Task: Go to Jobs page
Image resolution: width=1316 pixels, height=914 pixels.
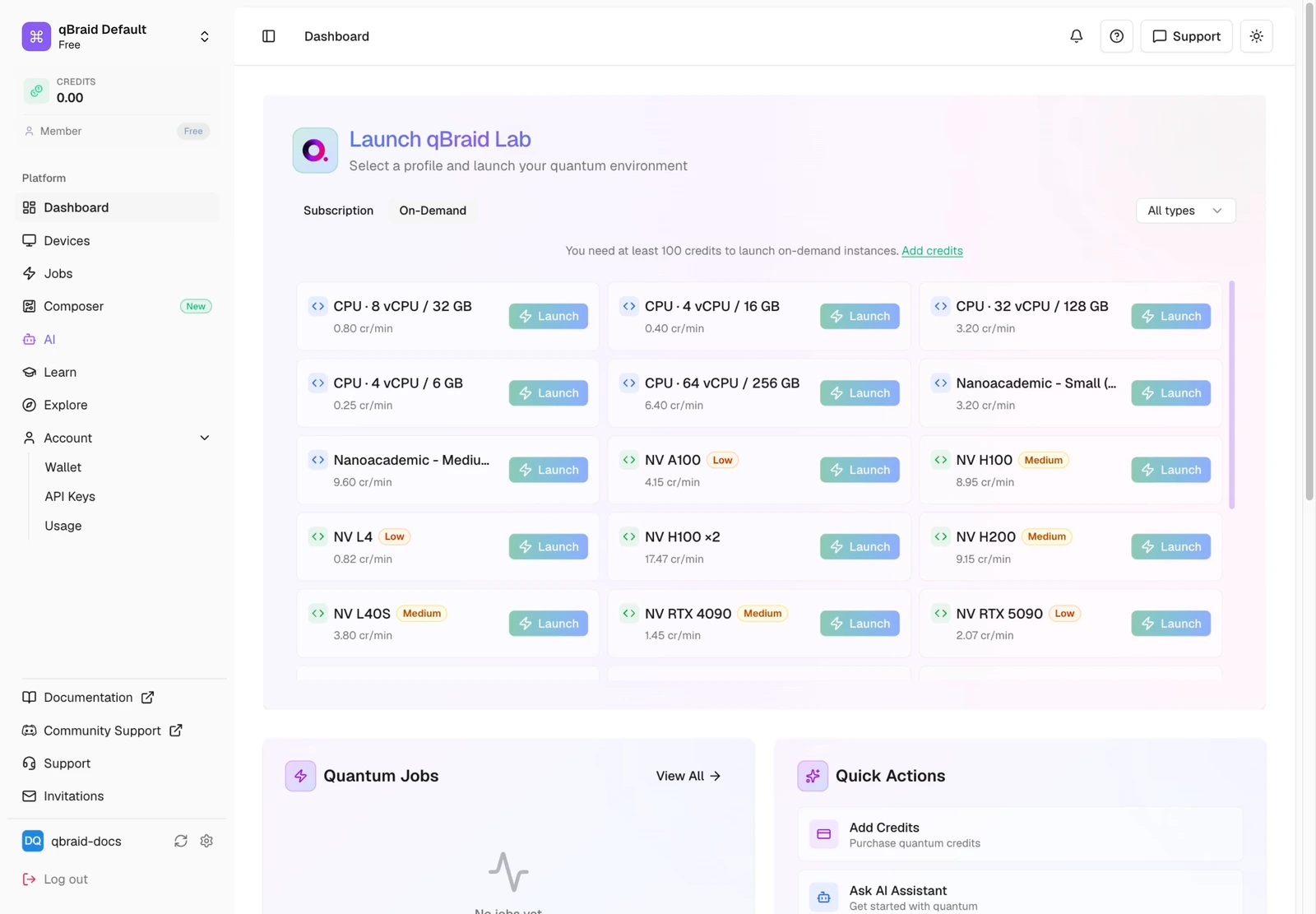Action: click(x=117, y=273)
